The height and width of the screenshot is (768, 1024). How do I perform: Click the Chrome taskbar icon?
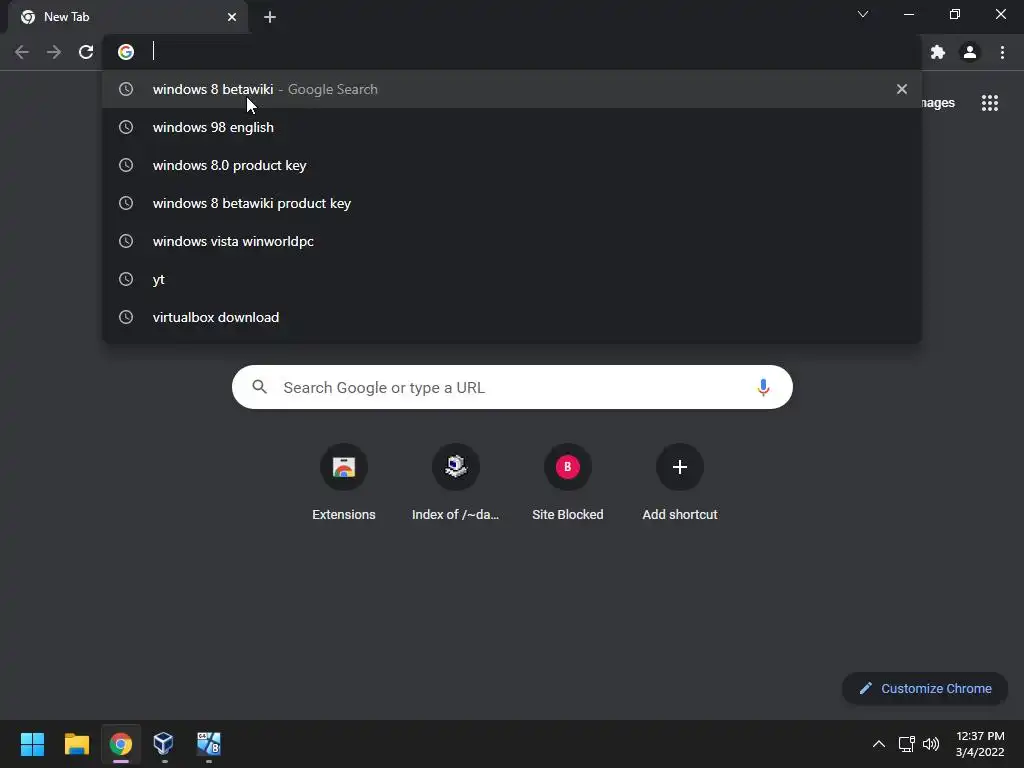click(x=121, y=744)
